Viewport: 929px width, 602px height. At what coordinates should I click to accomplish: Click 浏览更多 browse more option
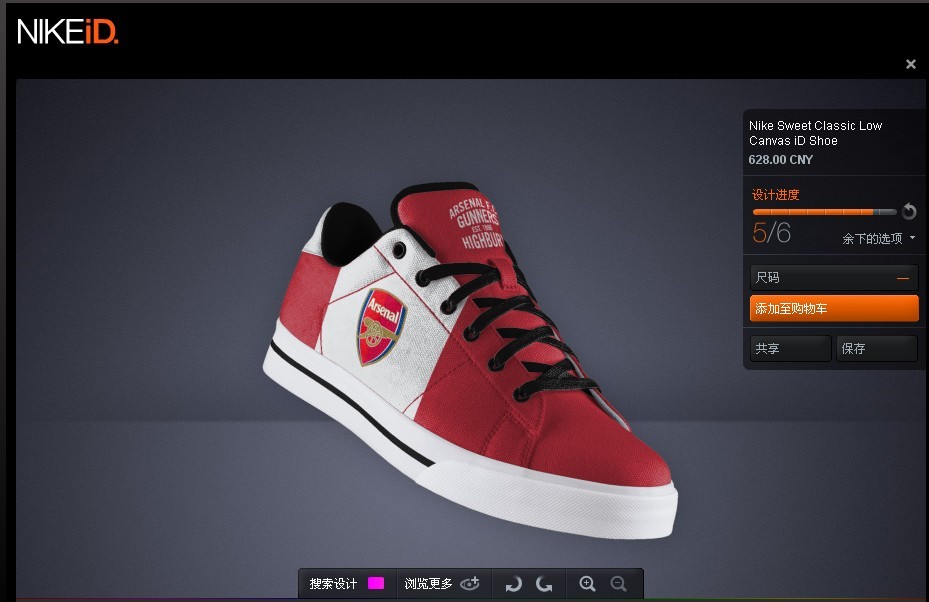428,584
